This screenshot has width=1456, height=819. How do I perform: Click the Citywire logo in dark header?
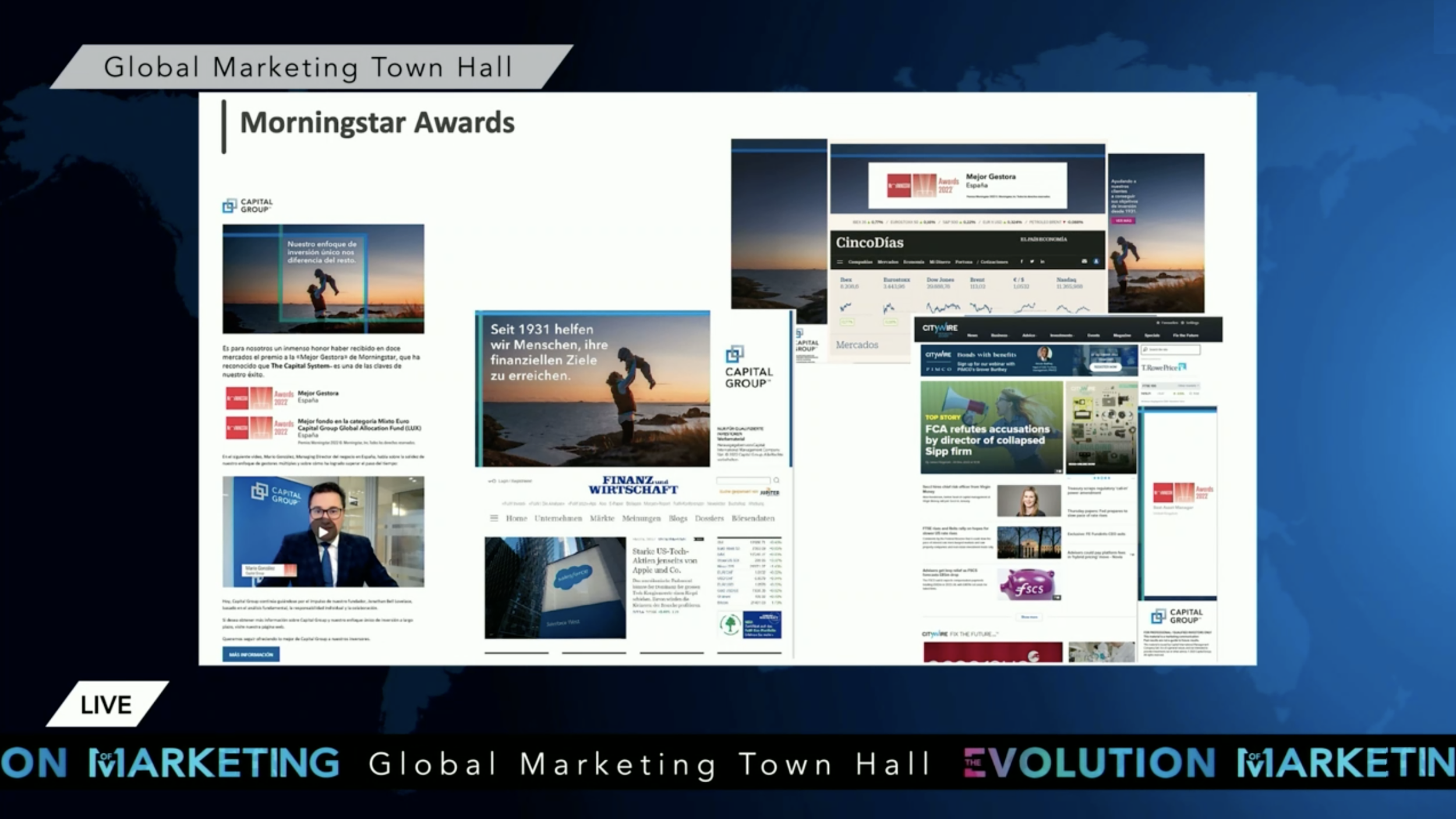coord(939,328)
